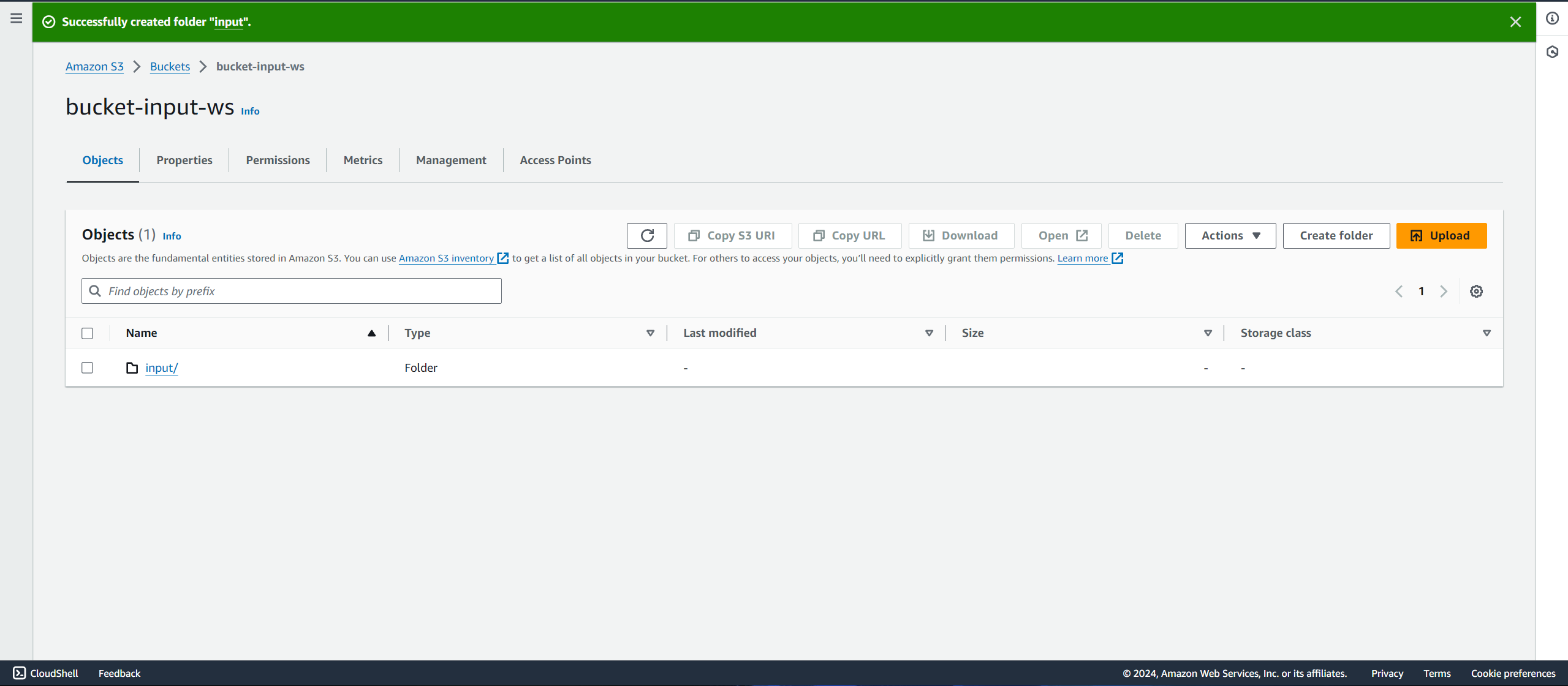The image size is (1568, 686).
Task: Go to next page arrow
Action: (1444, 292)
